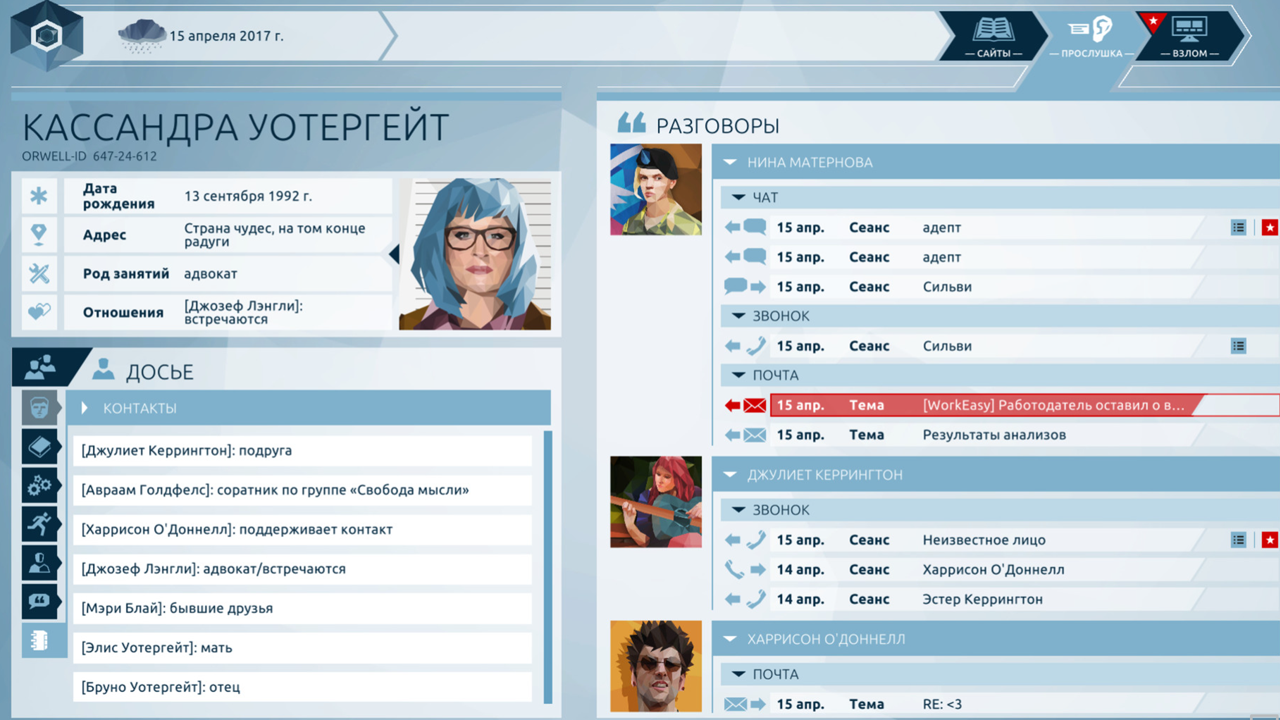
Task: Open the notebook icon in dossier sidebar
Action: pos(41,641)
